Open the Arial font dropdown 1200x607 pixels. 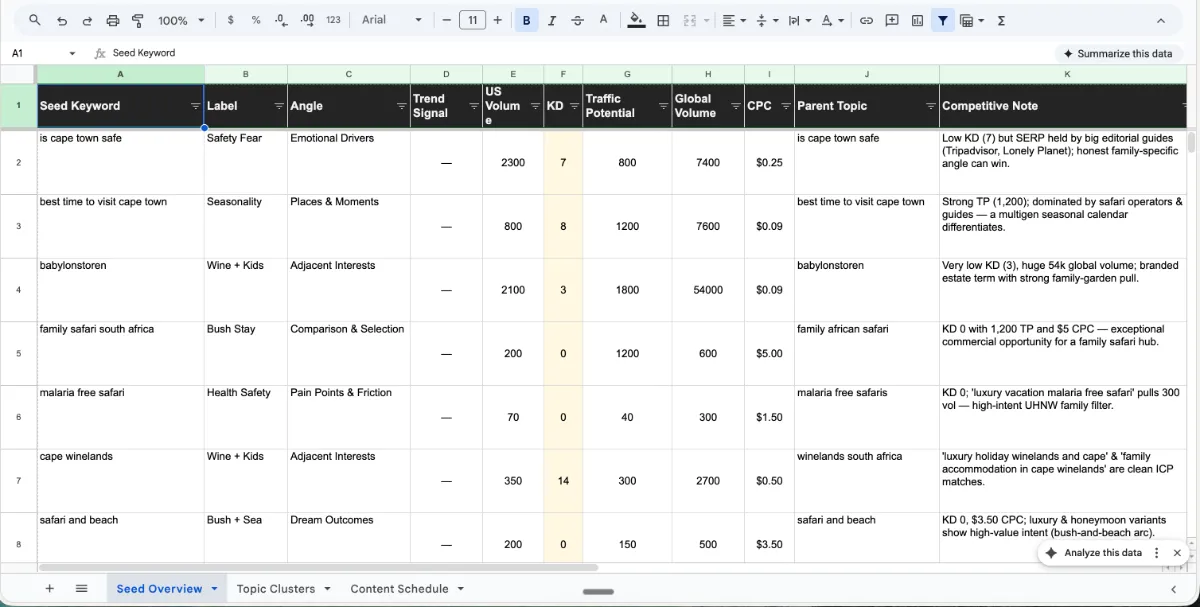[391, 20]
